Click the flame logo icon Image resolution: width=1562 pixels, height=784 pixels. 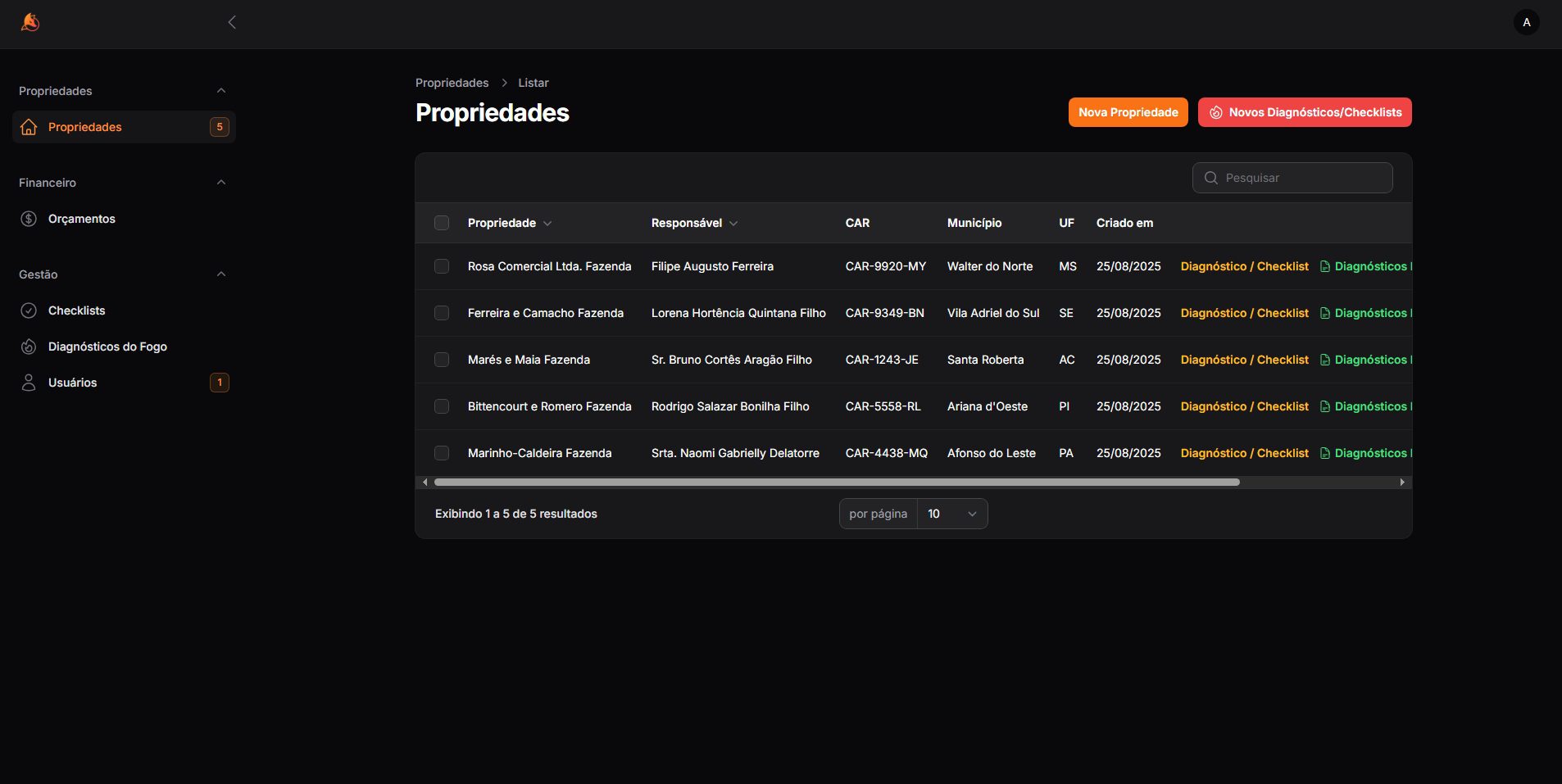point(30,22)
